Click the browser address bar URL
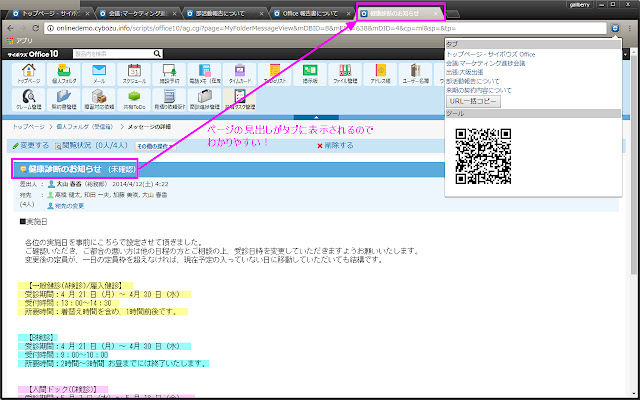640x400 pixels. coord(327,28)
